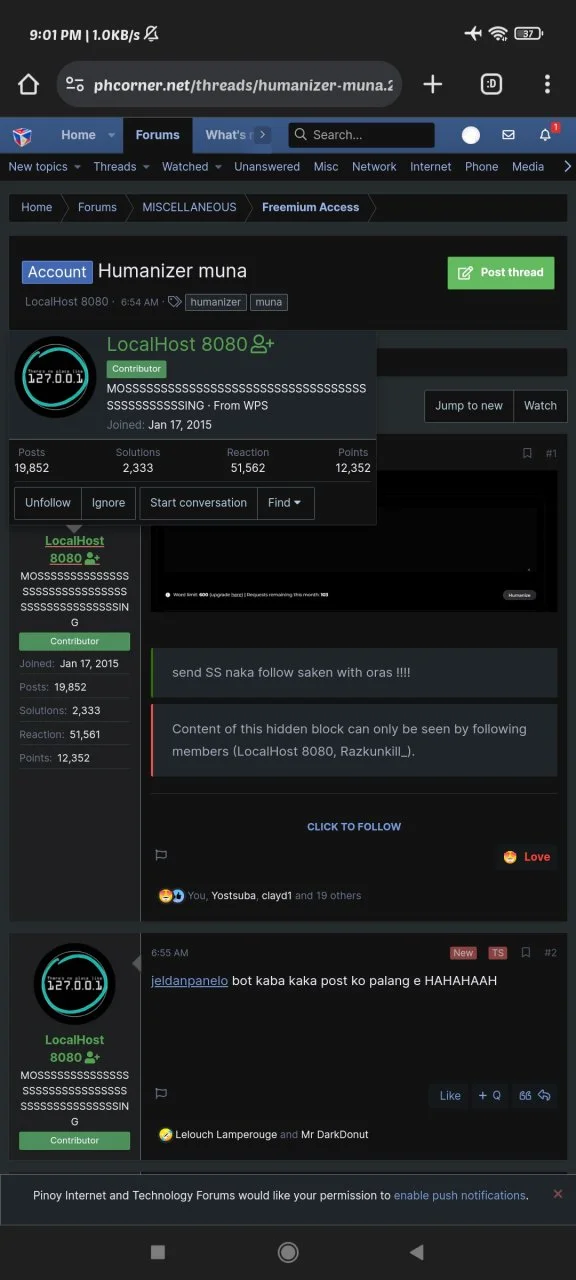The image size is (576, 1280).
Task: Open the Network sub-navigation item
Action: point(374,167)
